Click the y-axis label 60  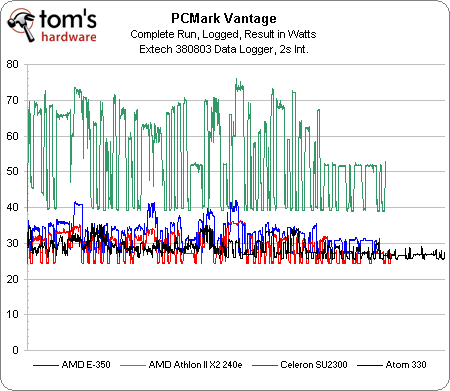(x=12, y=136)
